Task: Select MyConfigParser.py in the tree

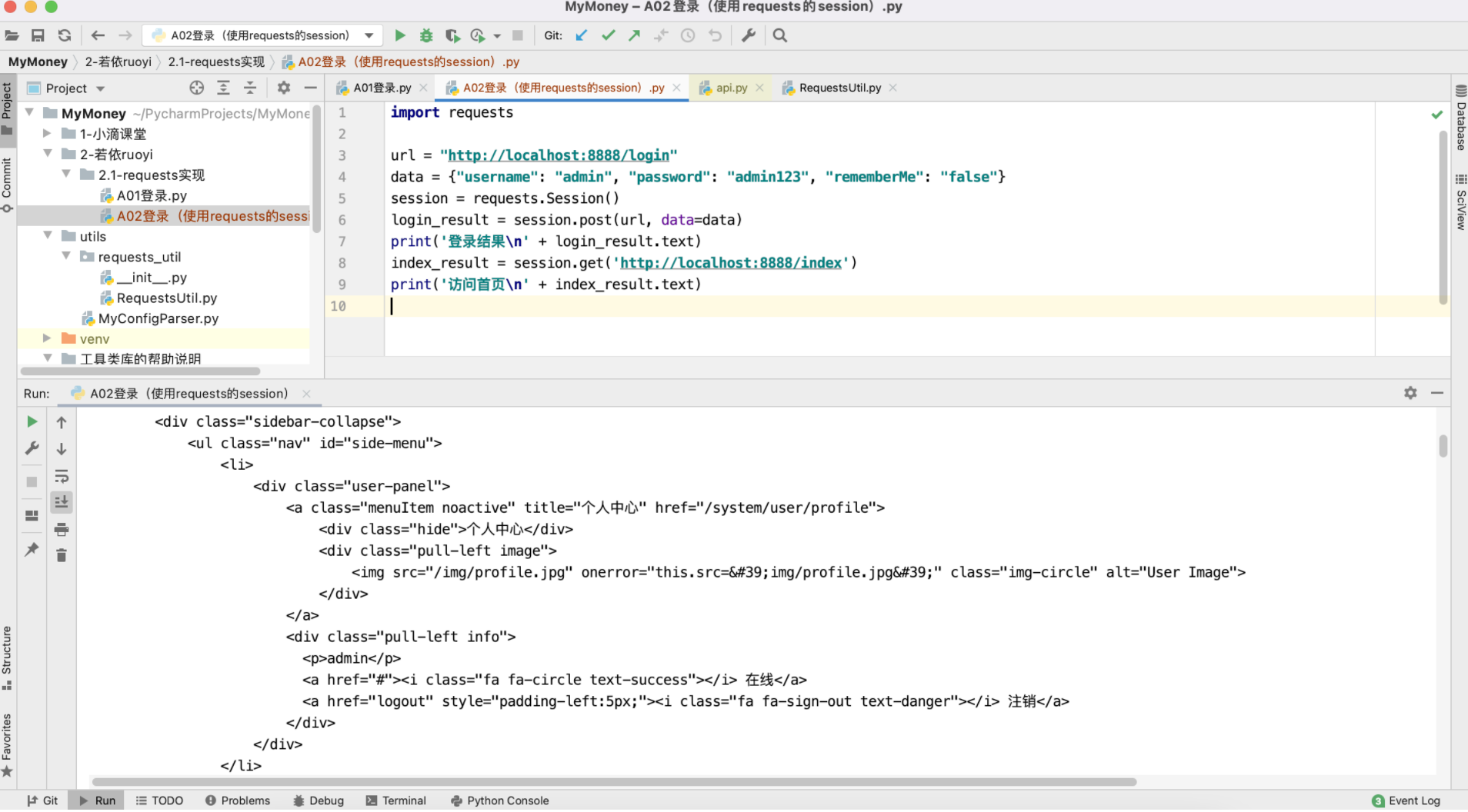Action: [x=158, y=318]
